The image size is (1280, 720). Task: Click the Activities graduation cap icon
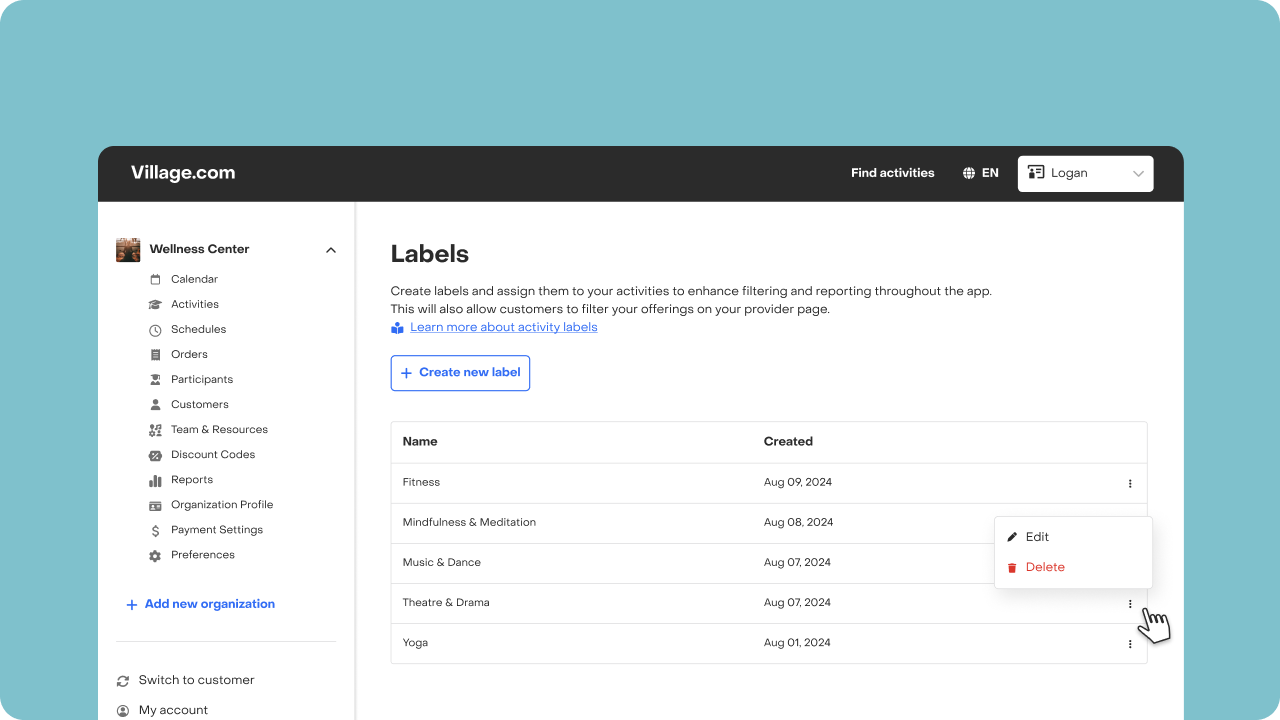[x=155, y=305]
